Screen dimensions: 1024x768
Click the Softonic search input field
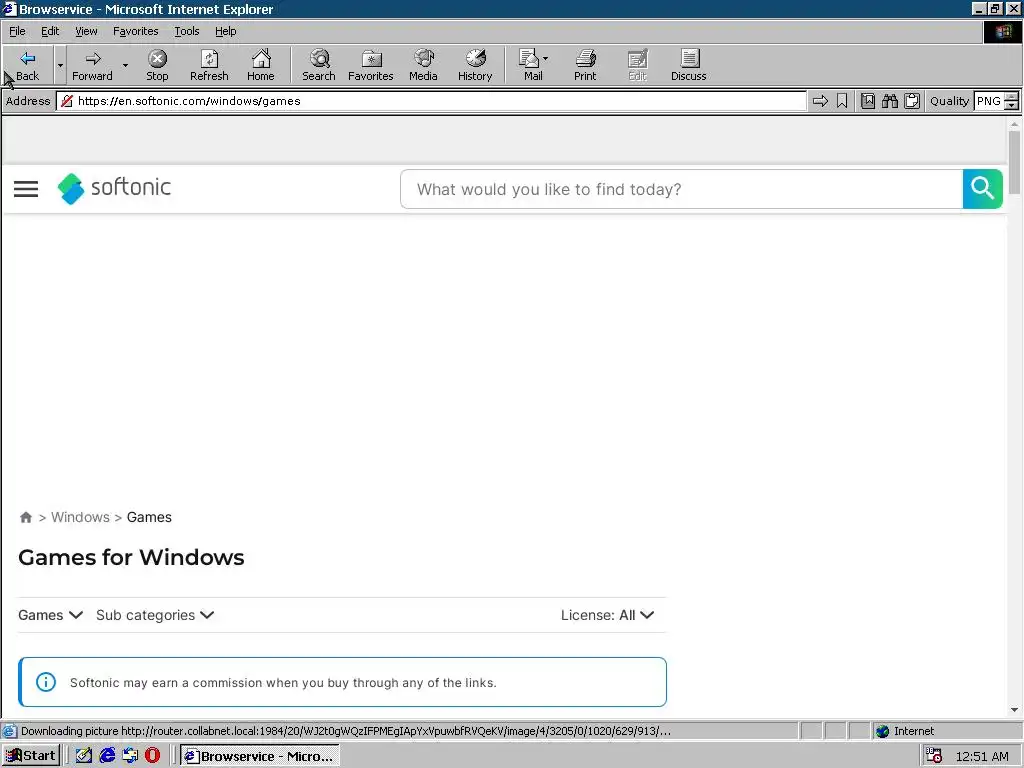(681, 189)
